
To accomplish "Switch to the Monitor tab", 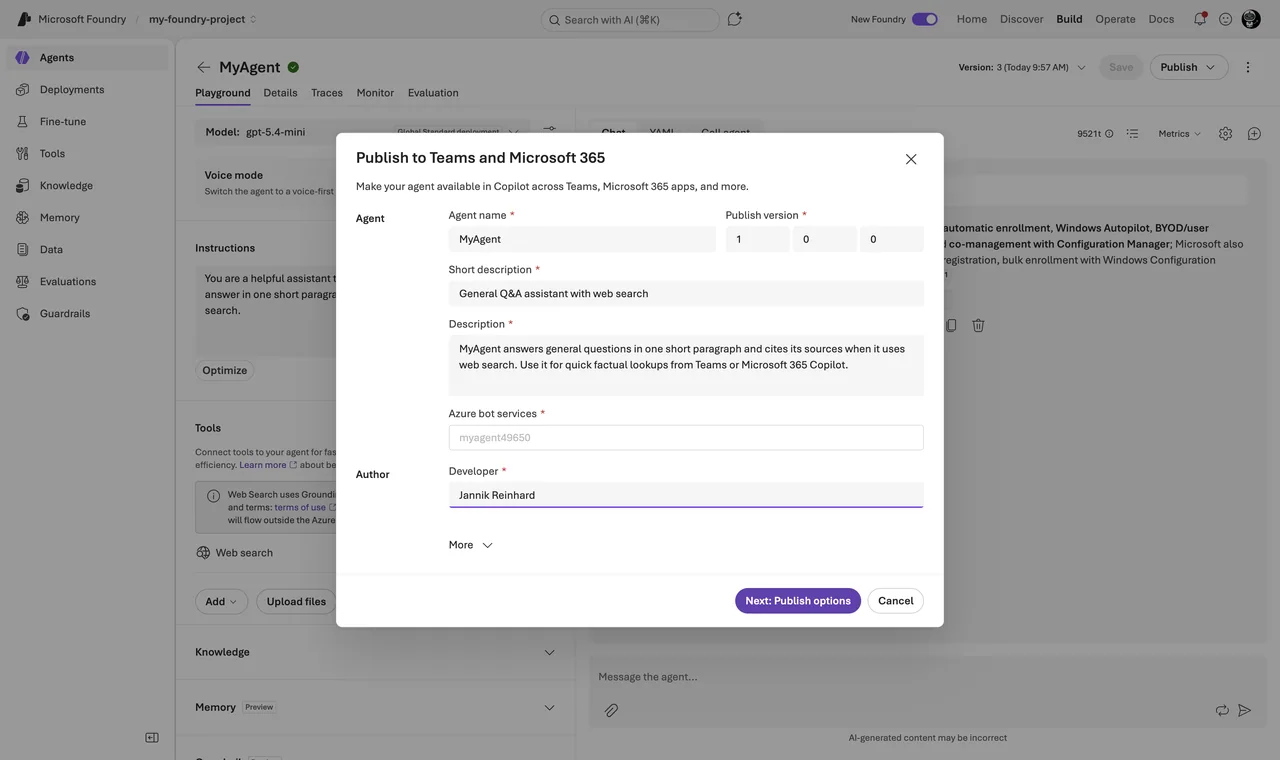I will click(x=375, y=93).
